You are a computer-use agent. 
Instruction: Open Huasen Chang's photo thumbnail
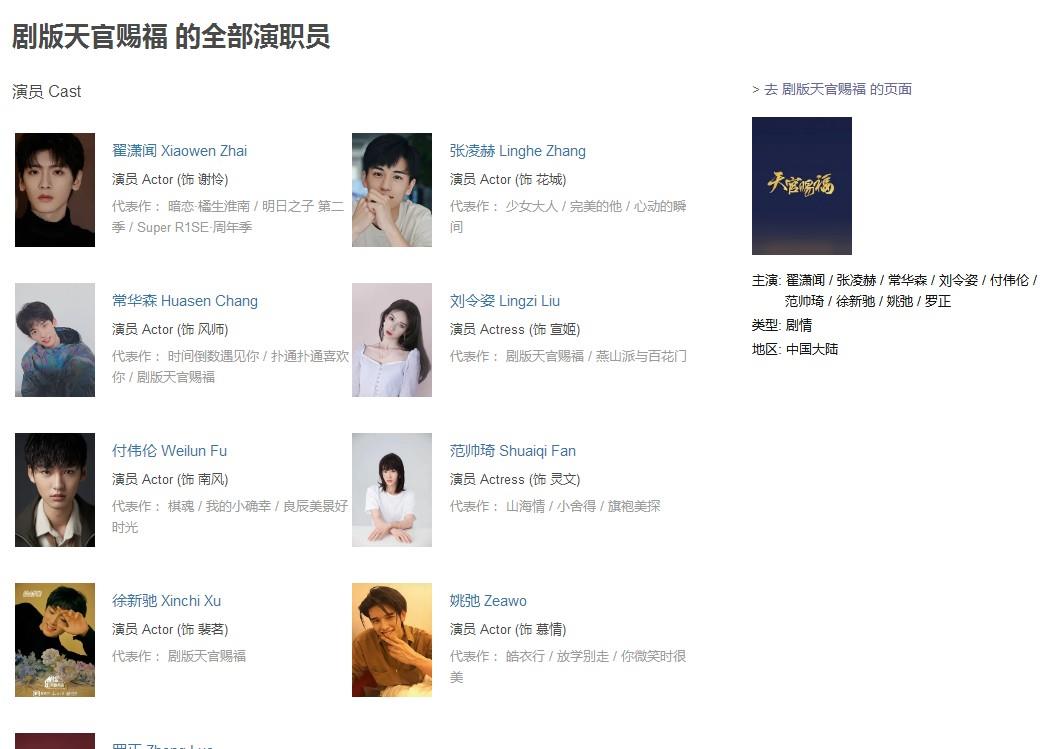click(x=55, y=340)
